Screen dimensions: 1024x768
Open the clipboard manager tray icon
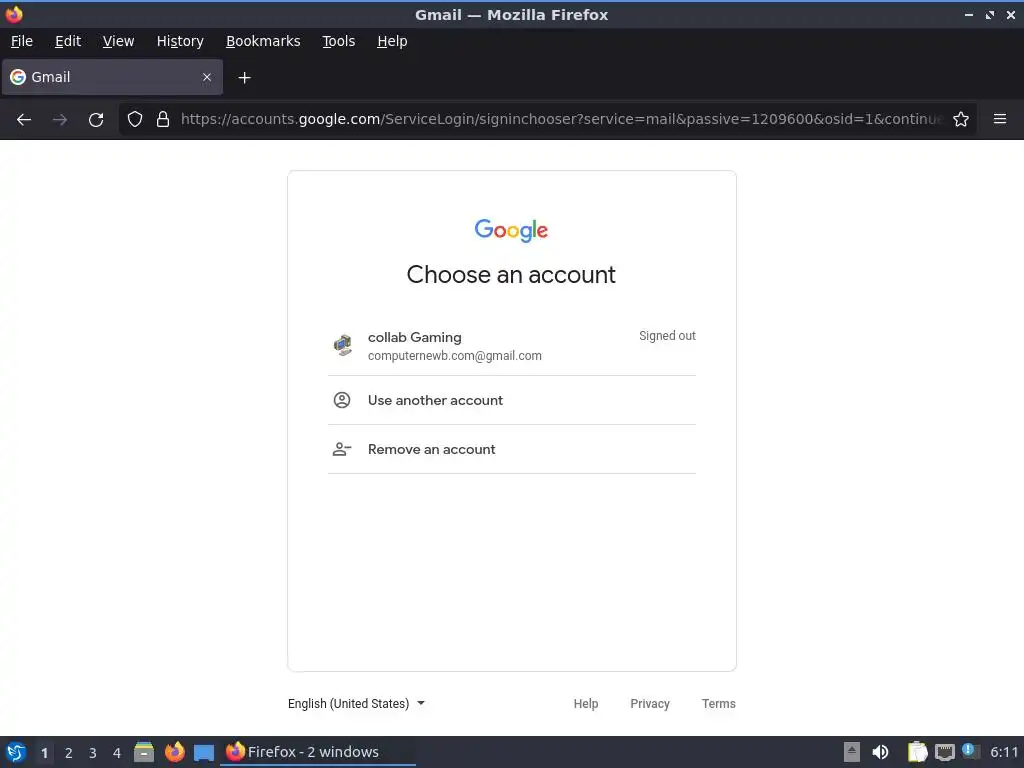coord(918,752)
